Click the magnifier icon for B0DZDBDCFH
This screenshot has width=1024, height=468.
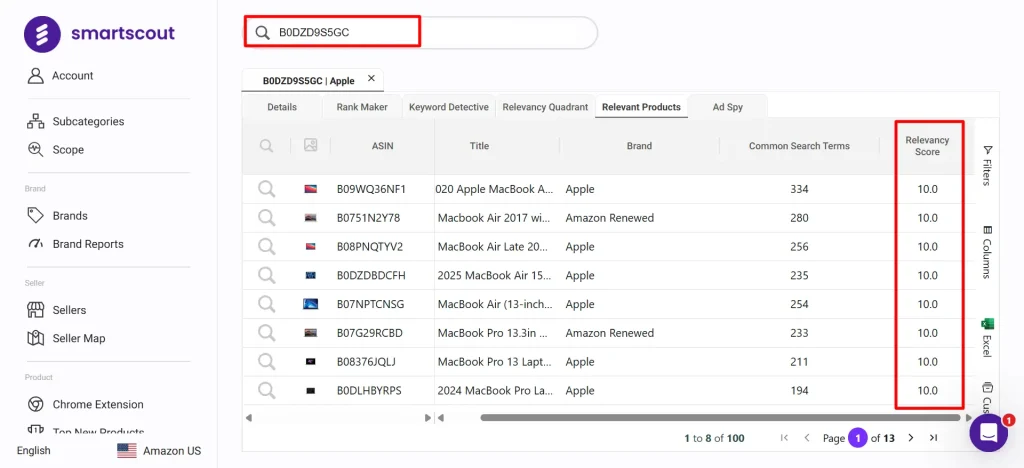[x=266, y=275]
